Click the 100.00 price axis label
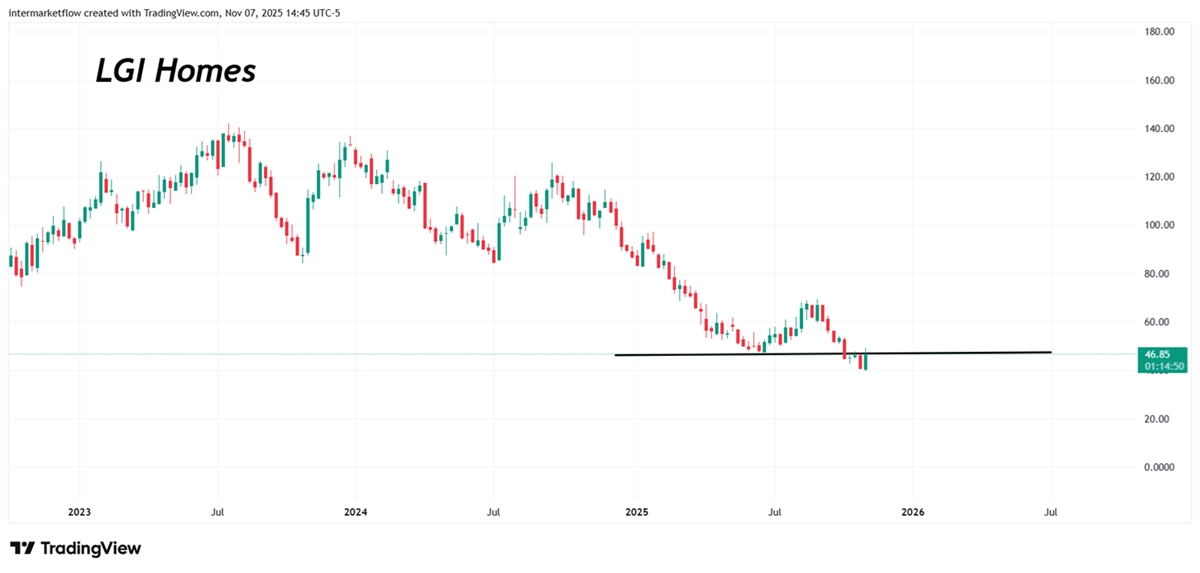Image resolution: width=1200 pixels, height=573 pixels. 1158,226
